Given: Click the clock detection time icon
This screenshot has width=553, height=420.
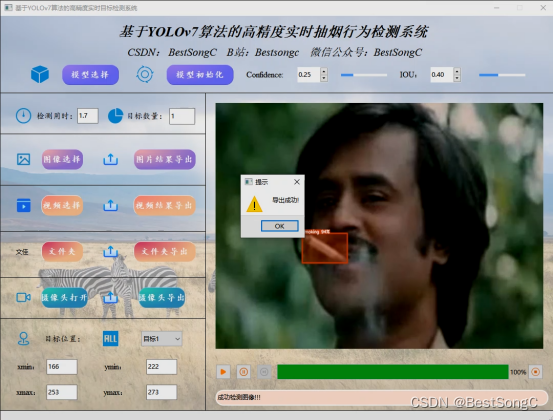Looking at the screenshot, I should [23, 116].
